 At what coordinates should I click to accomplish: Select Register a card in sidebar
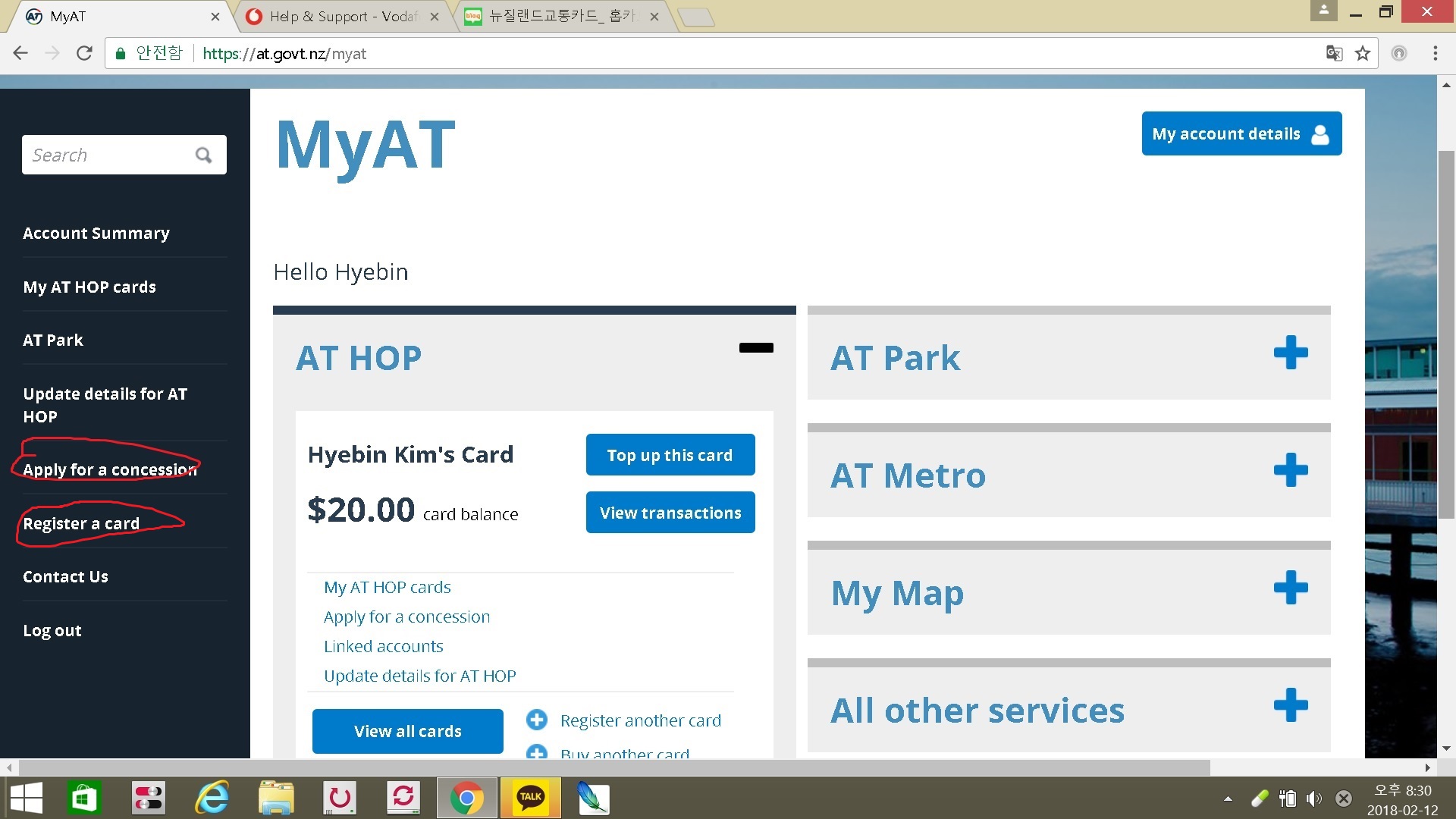tap(81, 523)
